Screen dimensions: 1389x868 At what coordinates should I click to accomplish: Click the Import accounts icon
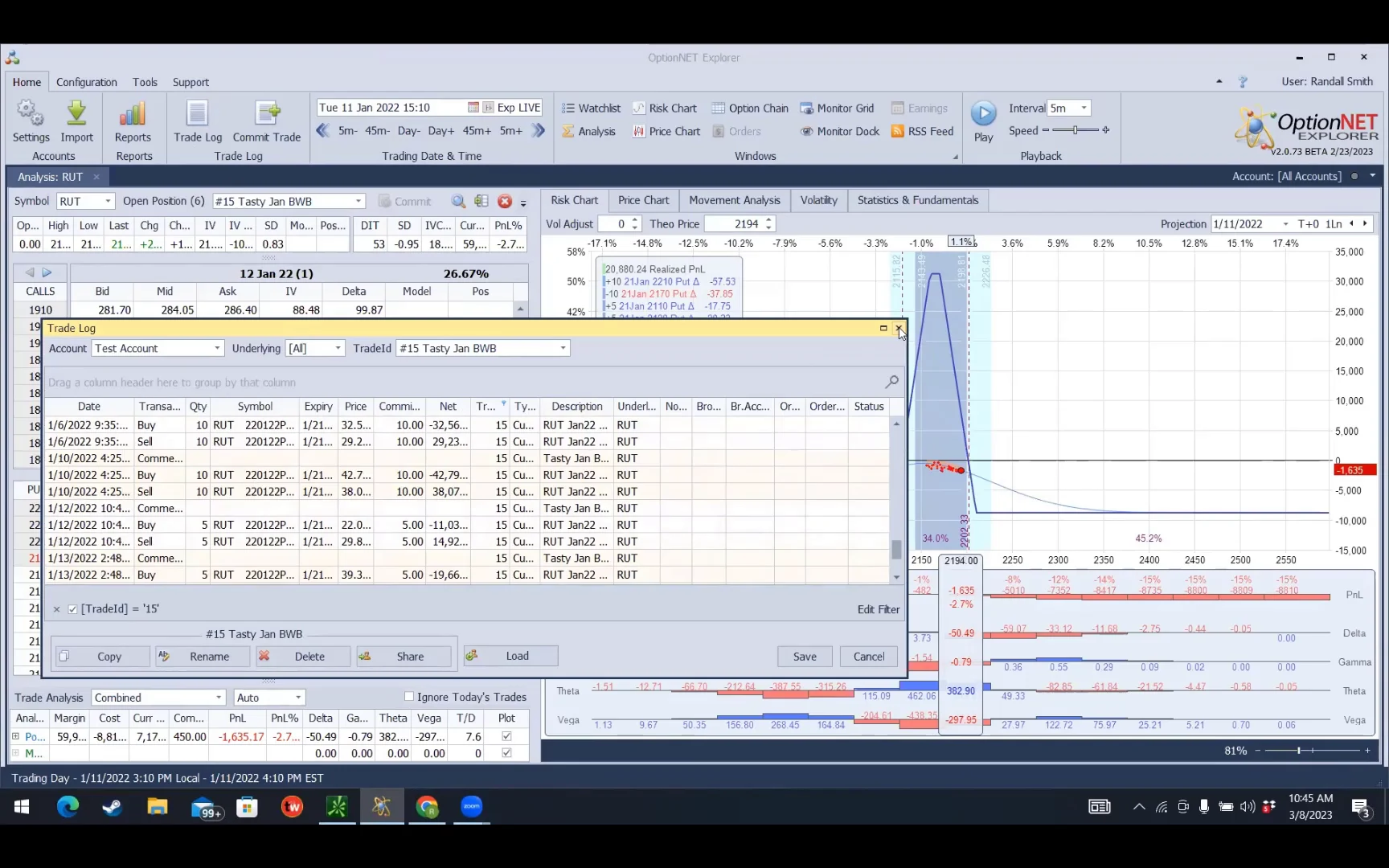[x=76, y=121]
